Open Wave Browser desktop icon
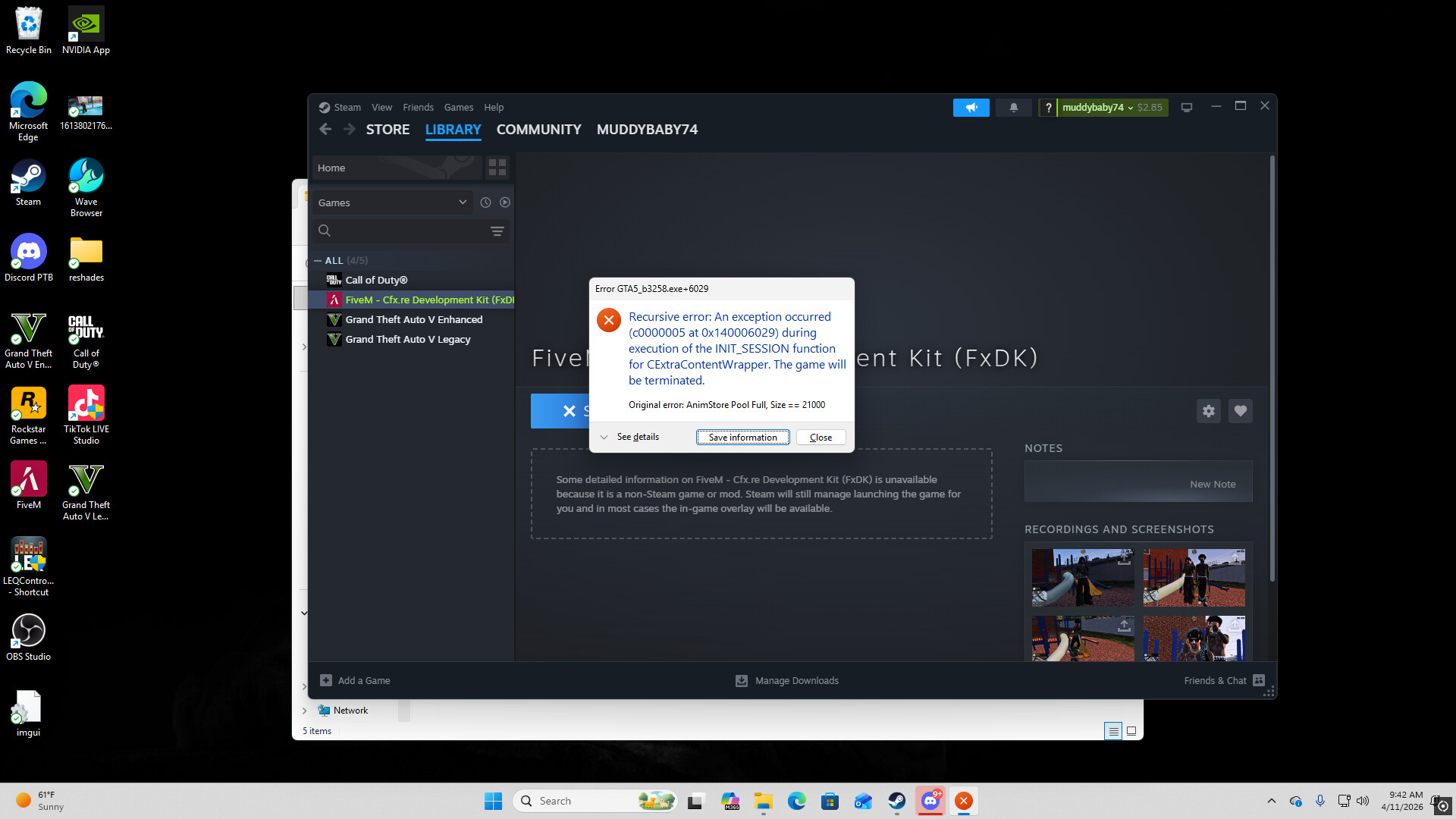The width and height of the screenshot is (1456, 819). (86, 187)
